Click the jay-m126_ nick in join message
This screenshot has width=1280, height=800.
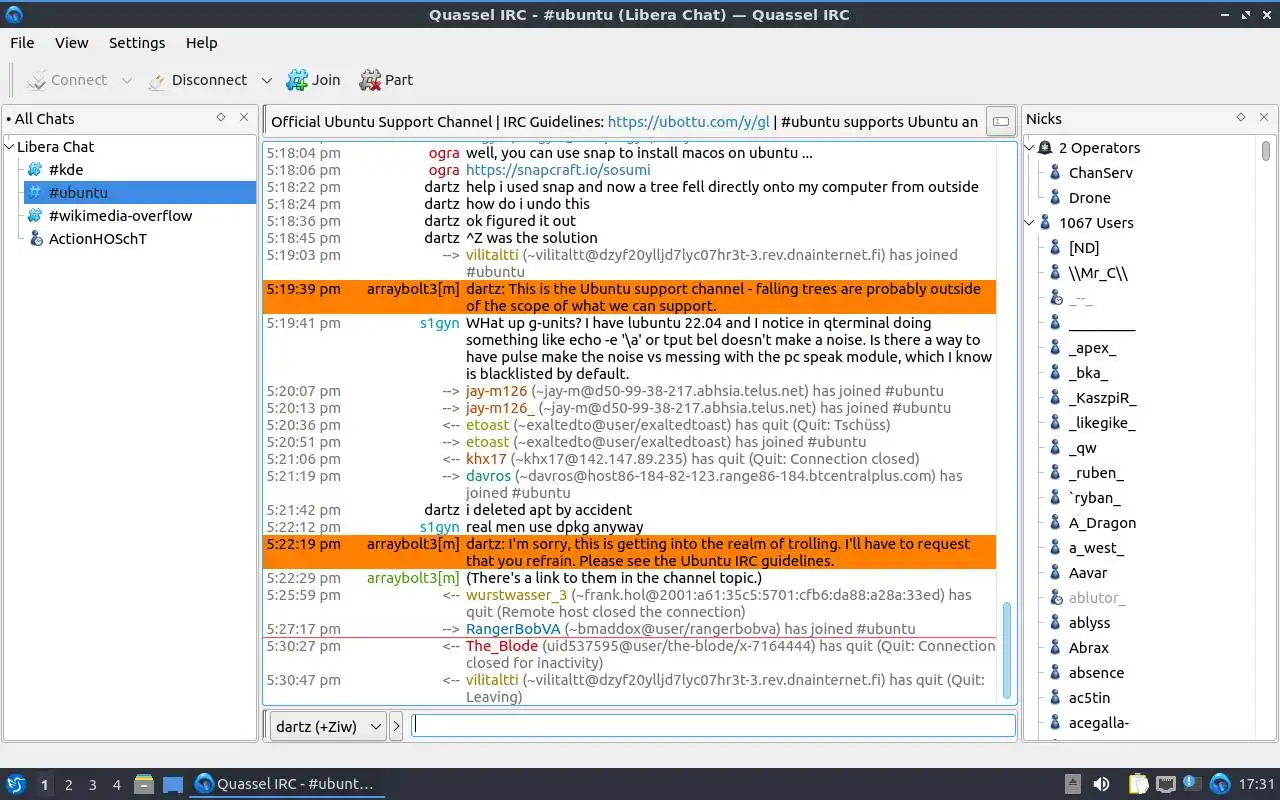[500, 408]
